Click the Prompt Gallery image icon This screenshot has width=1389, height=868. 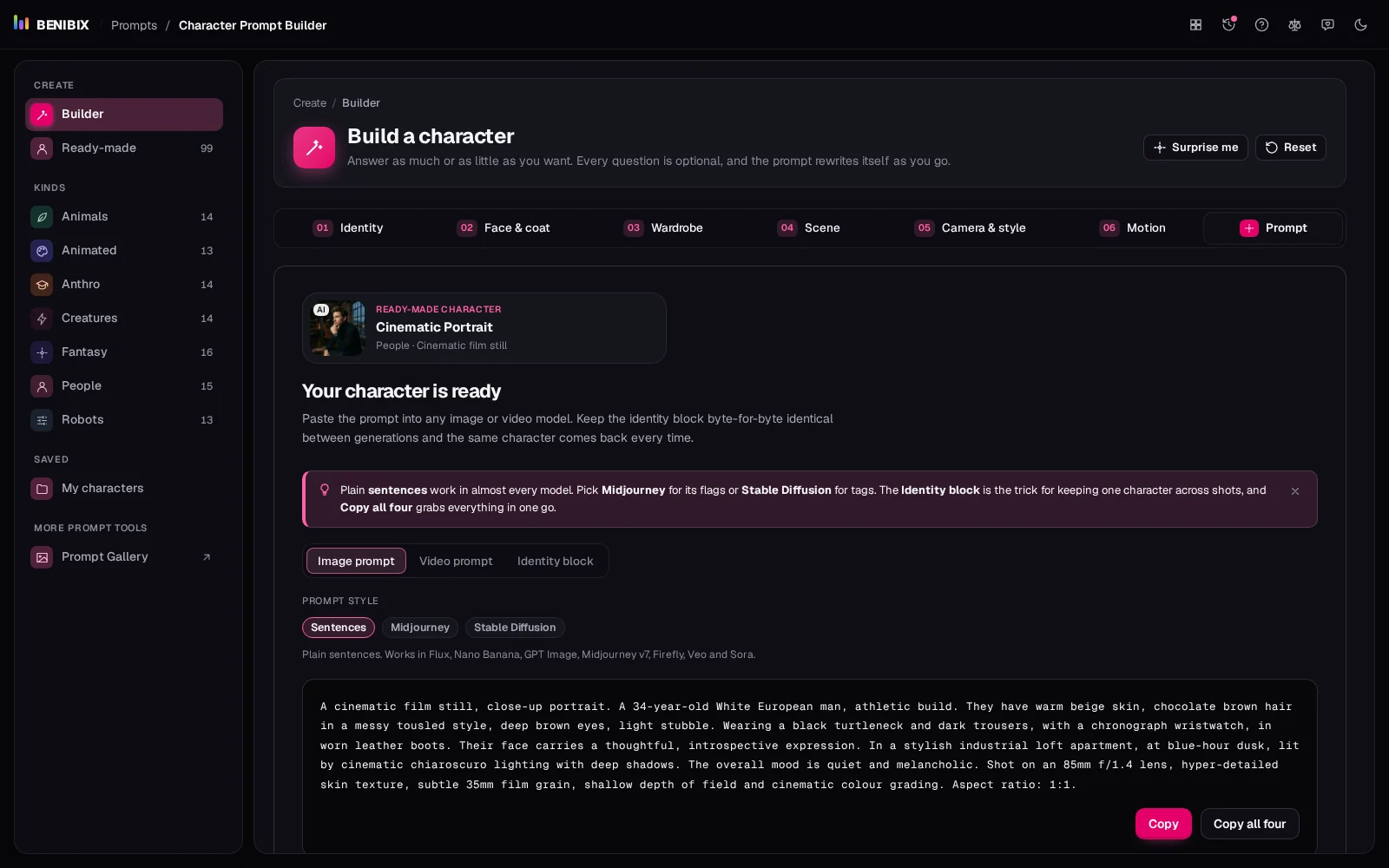42,557
